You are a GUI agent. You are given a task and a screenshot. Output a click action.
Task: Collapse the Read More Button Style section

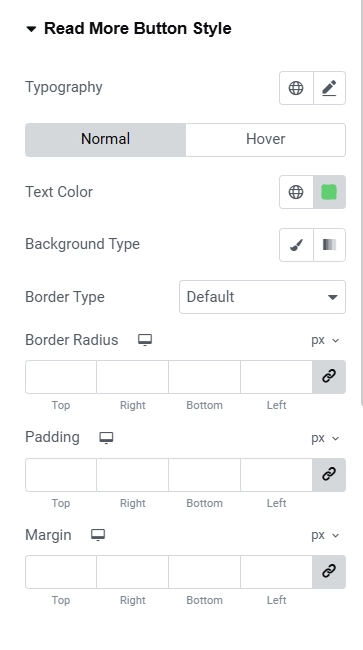(128, 29)
